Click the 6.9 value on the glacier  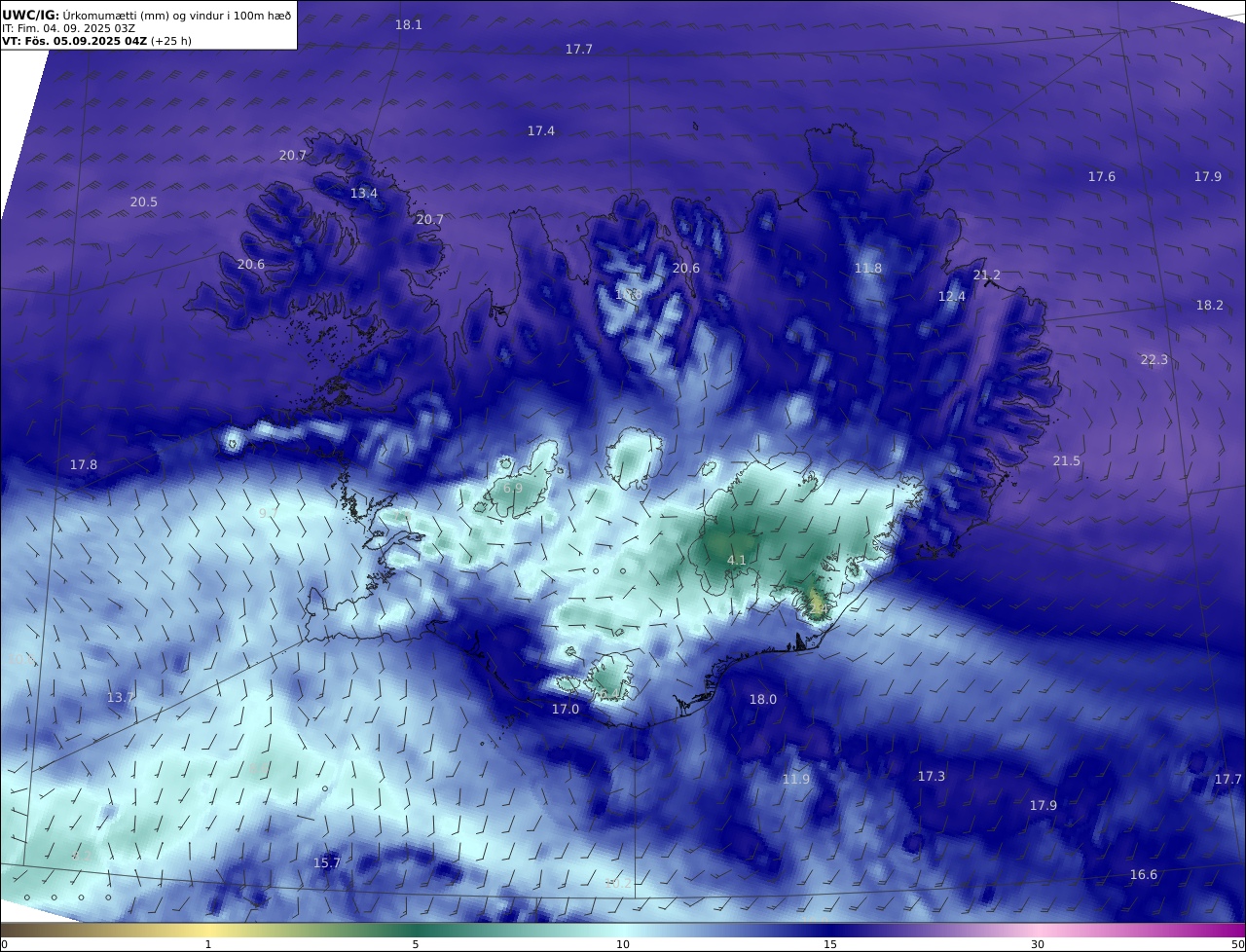pyautogui.click(x=513, y=488)
